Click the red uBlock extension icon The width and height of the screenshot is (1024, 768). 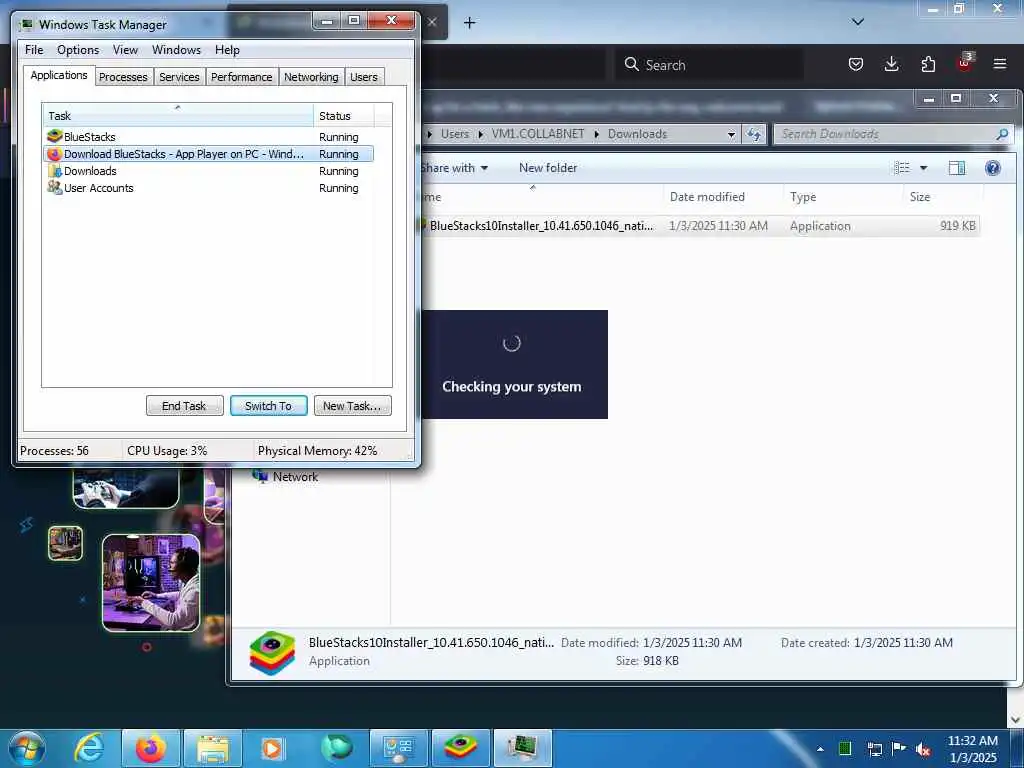pyautogui.click(x=965, y=63)
